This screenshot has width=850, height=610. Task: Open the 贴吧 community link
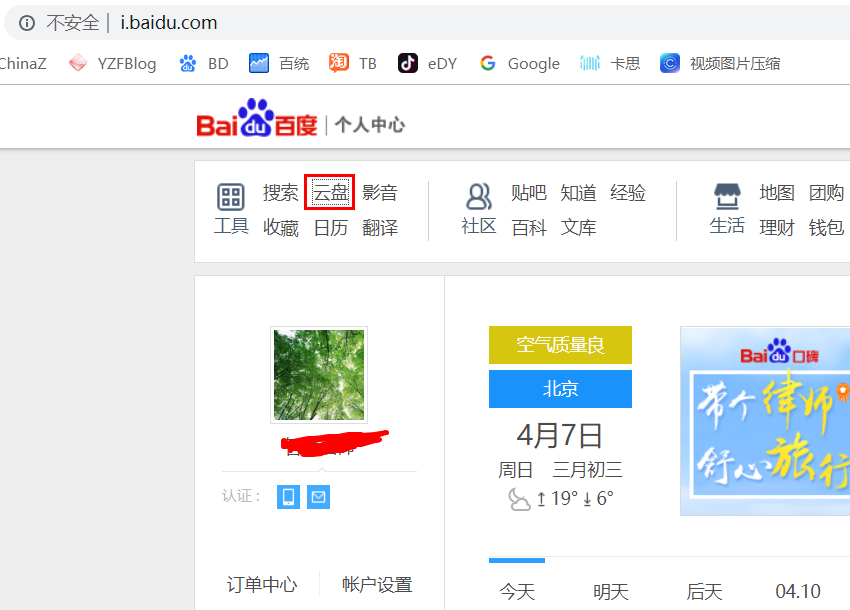(x=528, y=192)
